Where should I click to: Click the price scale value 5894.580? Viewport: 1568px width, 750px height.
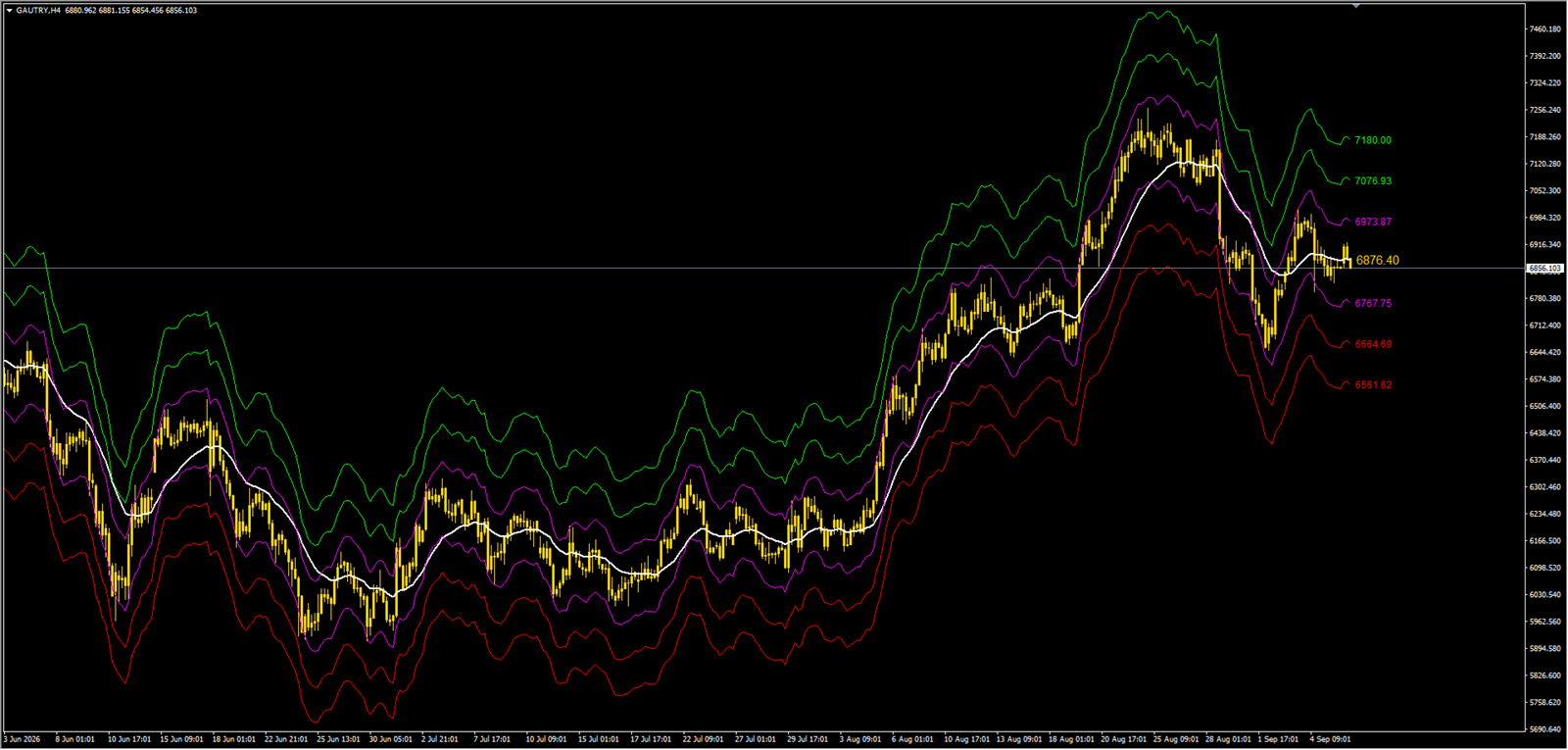pos(1544,649)
